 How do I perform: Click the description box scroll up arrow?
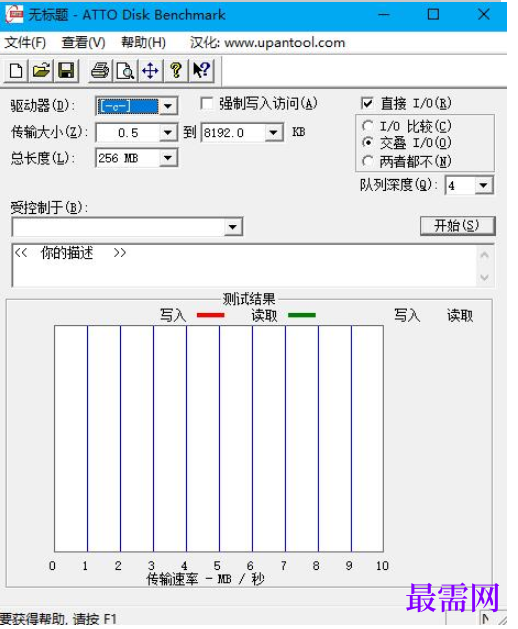484,255
